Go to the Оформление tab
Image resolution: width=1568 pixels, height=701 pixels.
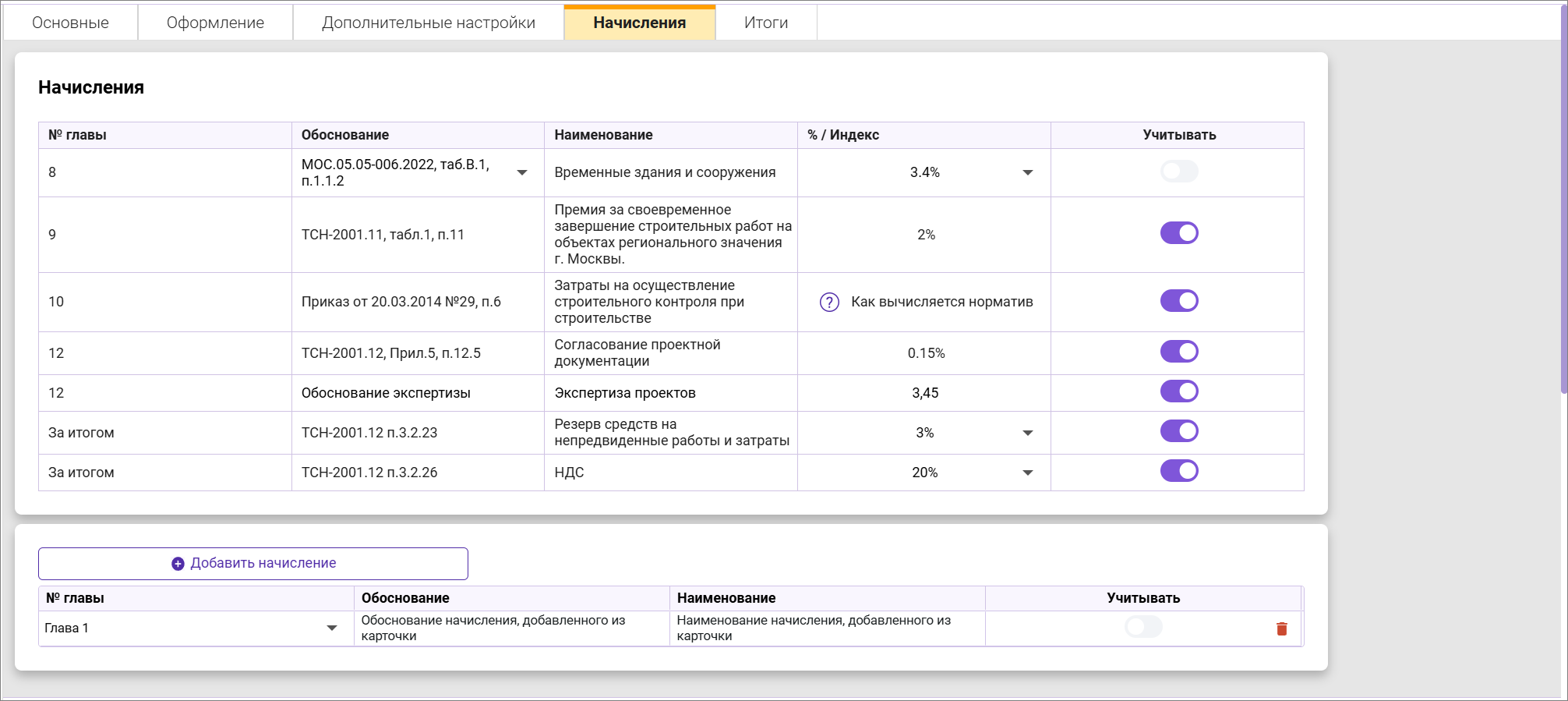(215, 23)
